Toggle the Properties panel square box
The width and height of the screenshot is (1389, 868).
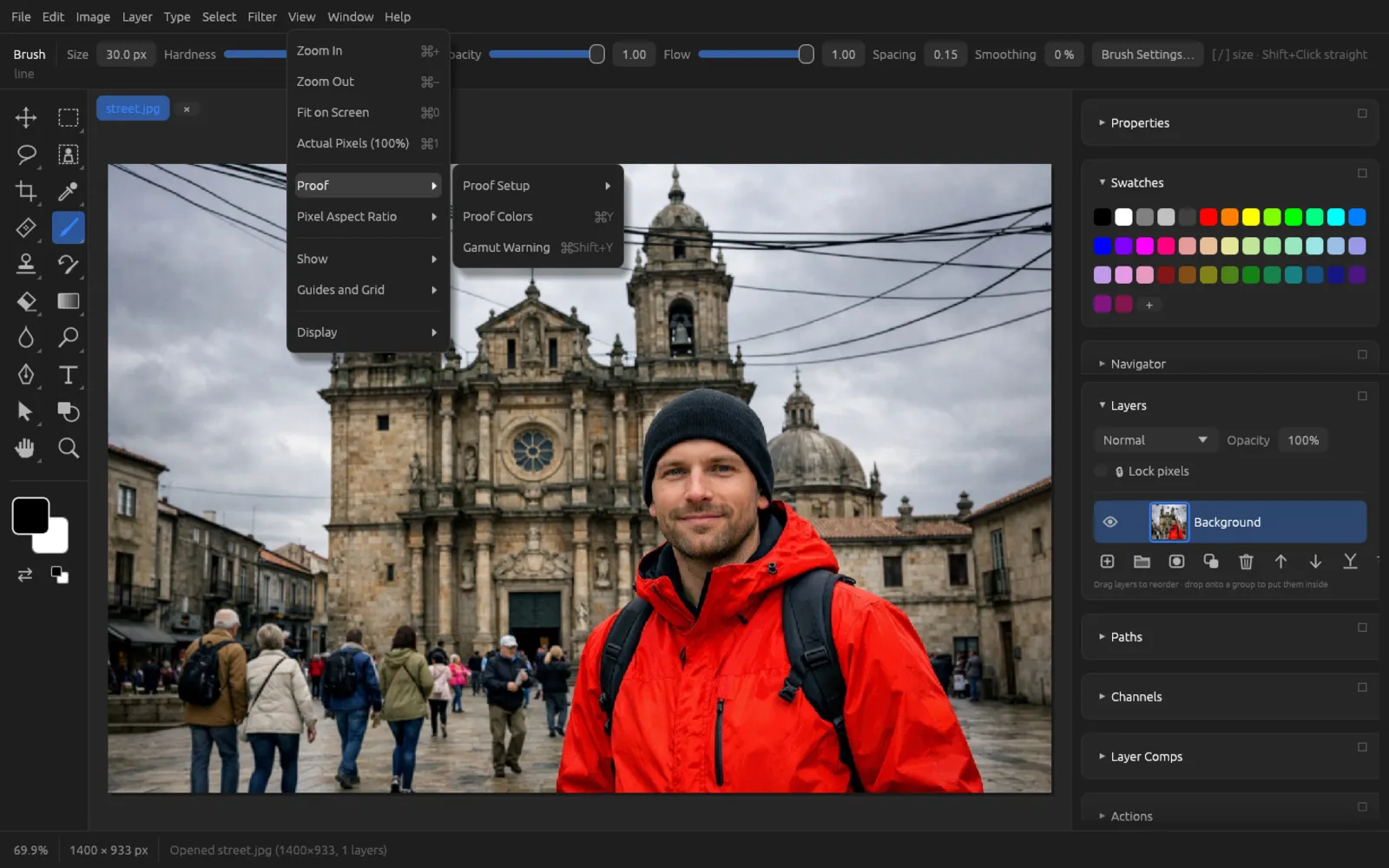1362,114
